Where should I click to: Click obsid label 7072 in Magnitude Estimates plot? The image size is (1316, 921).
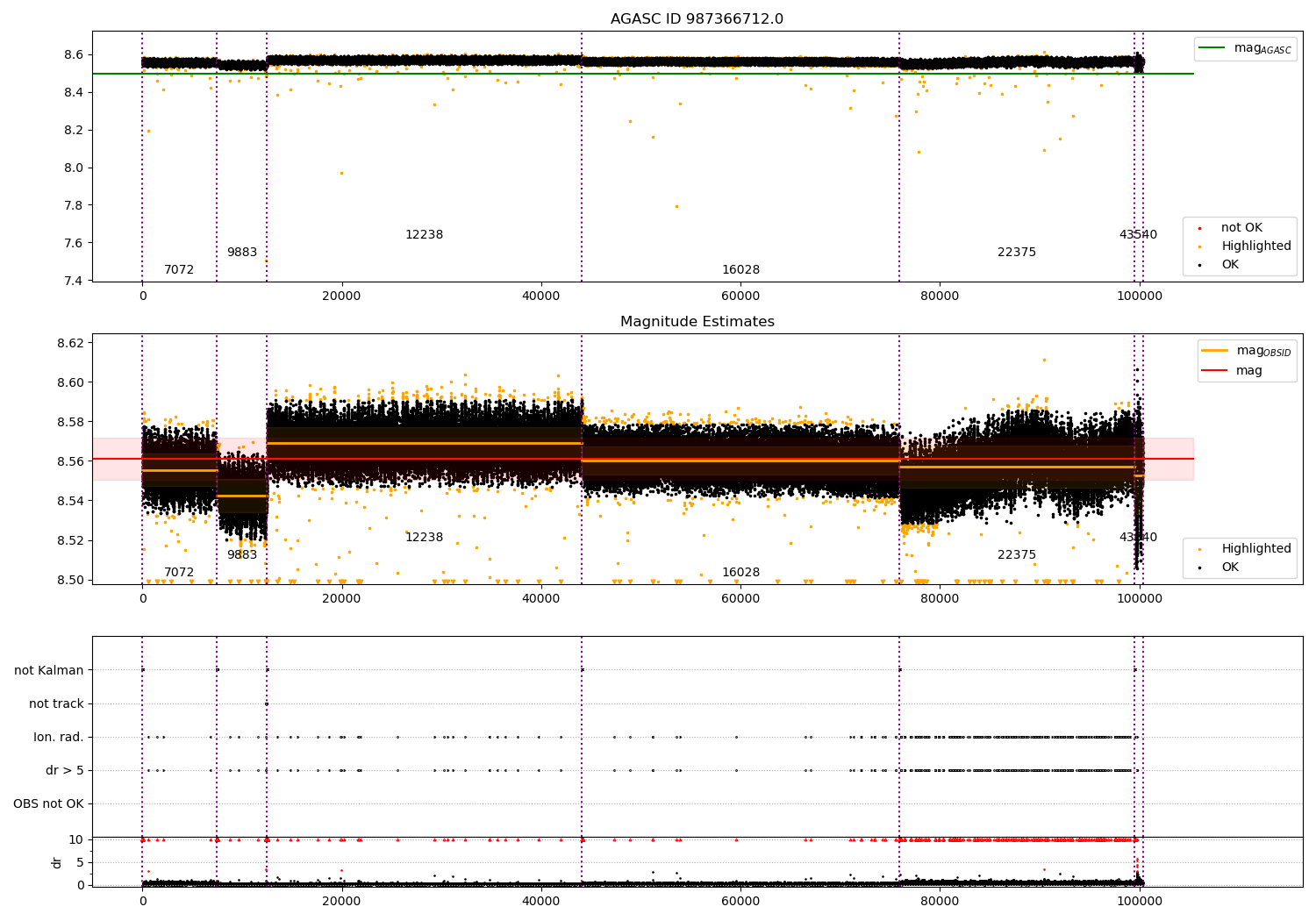pyautogui.click(x=179, y=573)
